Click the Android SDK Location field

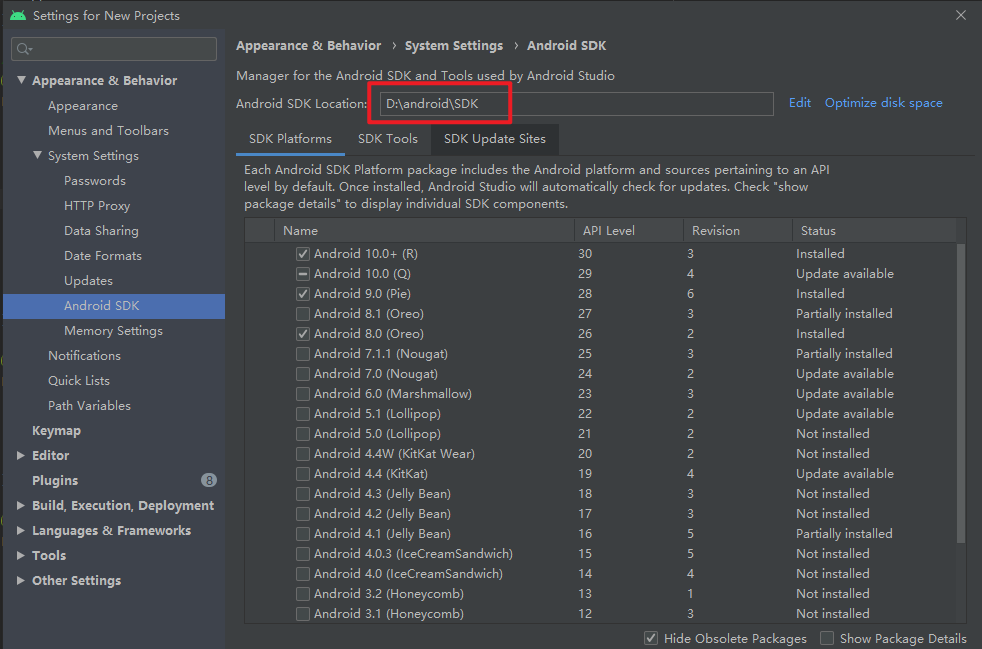[576, 104]
